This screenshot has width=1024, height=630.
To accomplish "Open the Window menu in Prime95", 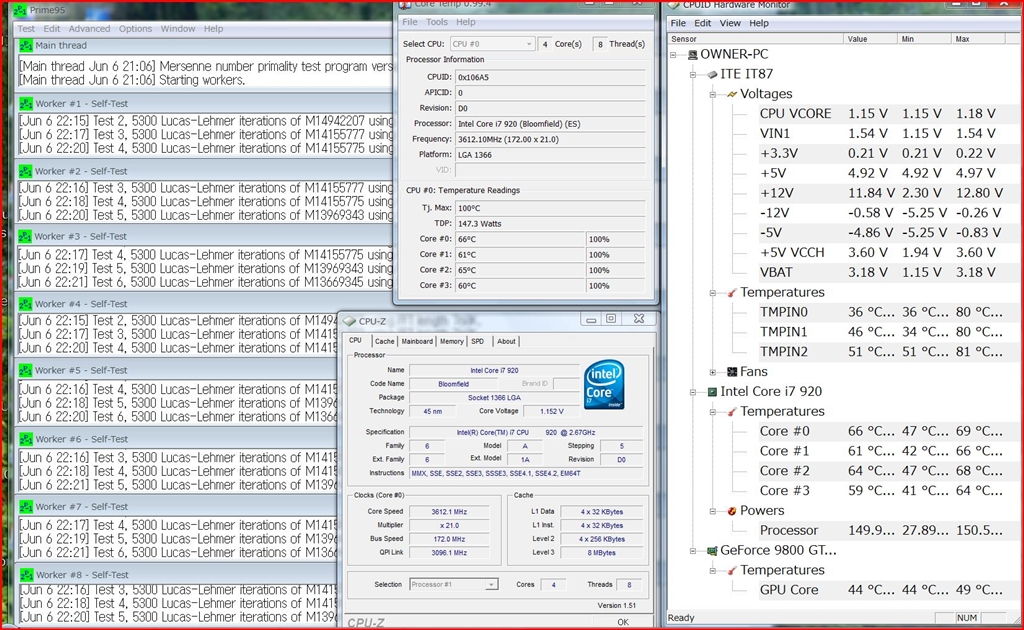I will [178, 29].
